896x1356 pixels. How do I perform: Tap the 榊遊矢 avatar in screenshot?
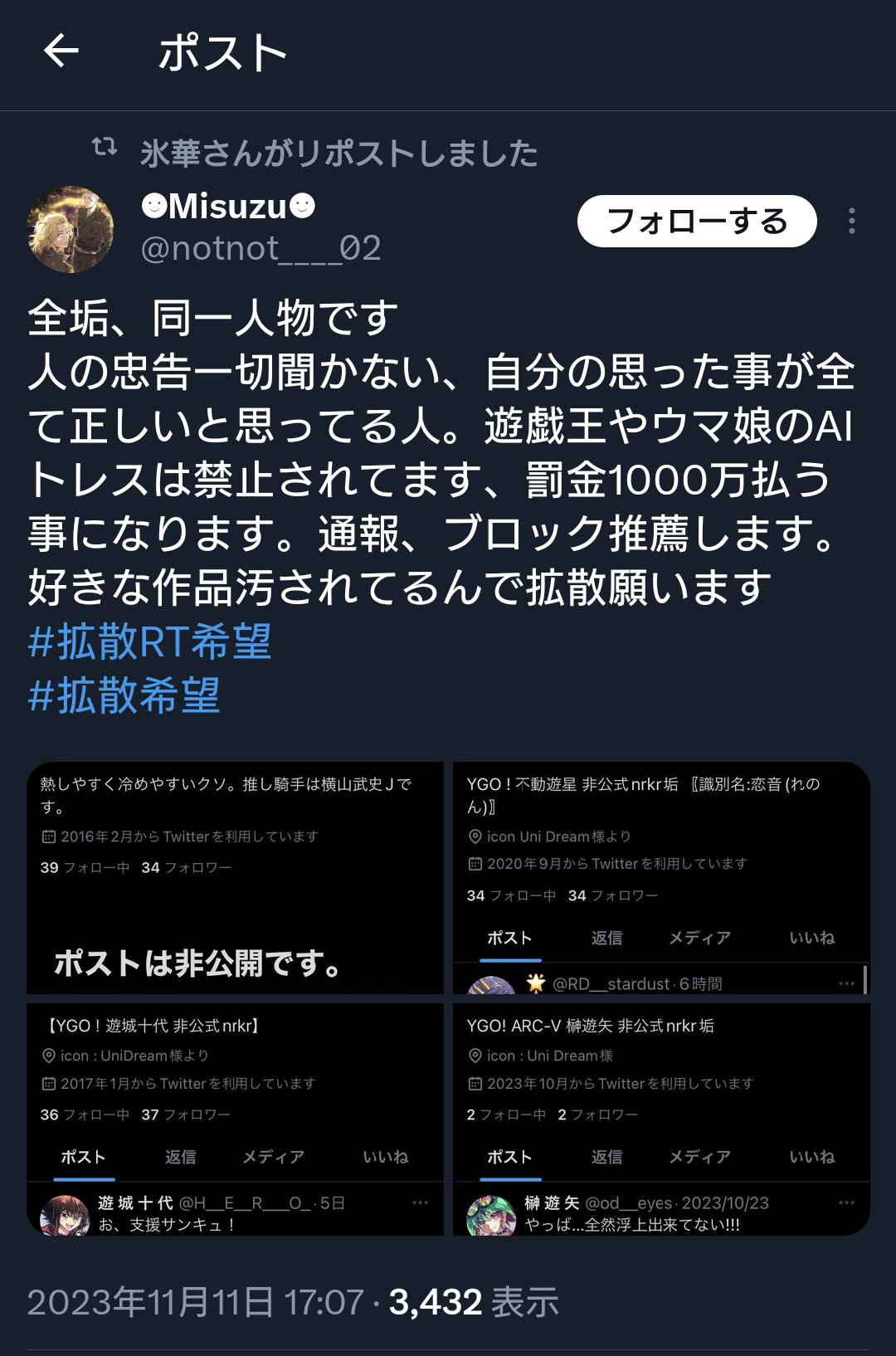tap(491, 1215)
